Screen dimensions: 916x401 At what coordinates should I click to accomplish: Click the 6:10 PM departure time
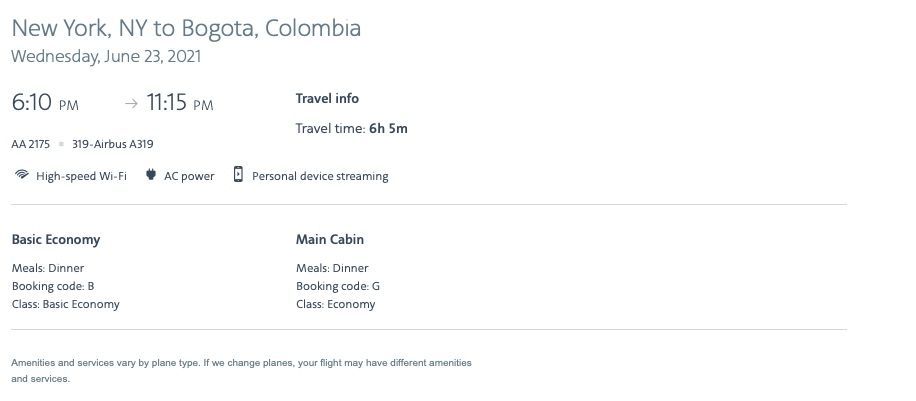click(45, 103)
